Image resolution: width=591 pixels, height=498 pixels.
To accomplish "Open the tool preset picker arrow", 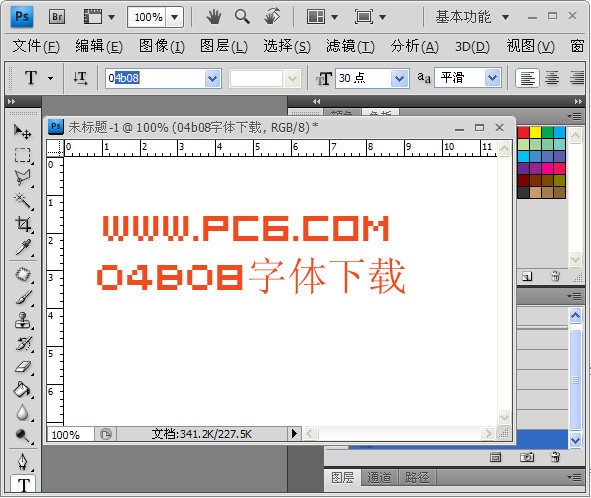I will [x=50, y=78].
